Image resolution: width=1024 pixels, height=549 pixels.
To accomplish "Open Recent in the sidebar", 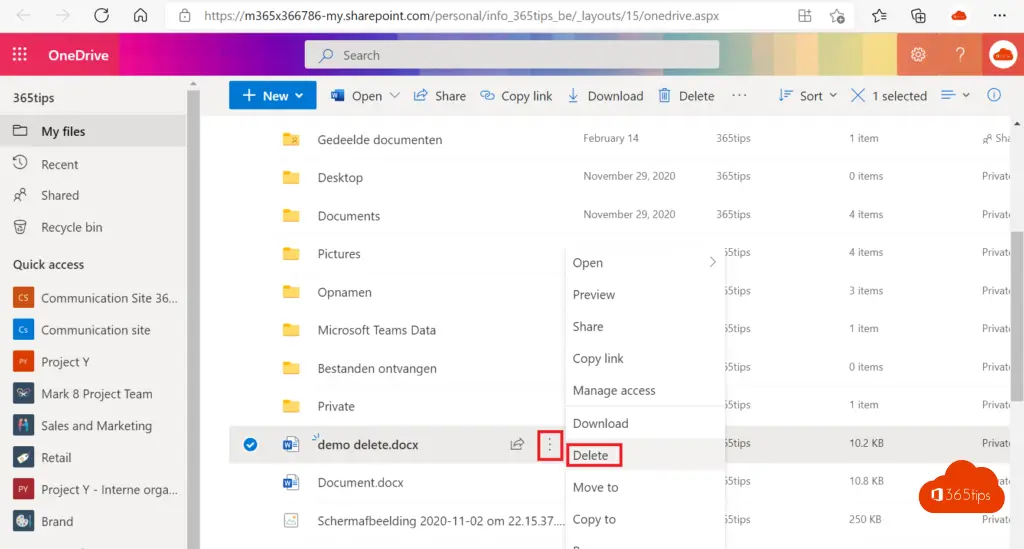I will [x=93, y=165].
